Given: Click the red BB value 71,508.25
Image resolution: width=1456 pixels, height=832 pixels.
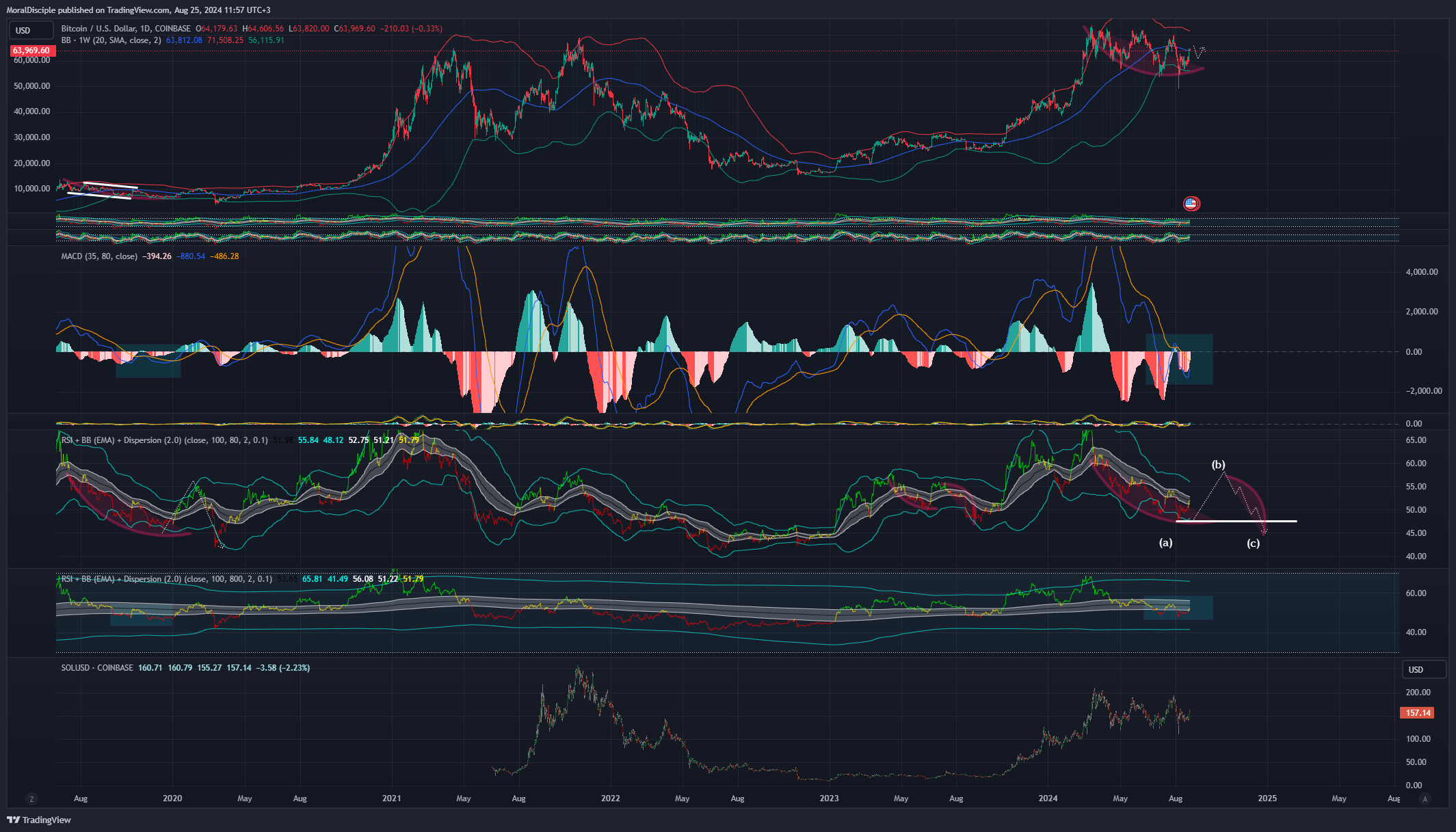Looking at the screenshot, I should (x=225, y=40).
